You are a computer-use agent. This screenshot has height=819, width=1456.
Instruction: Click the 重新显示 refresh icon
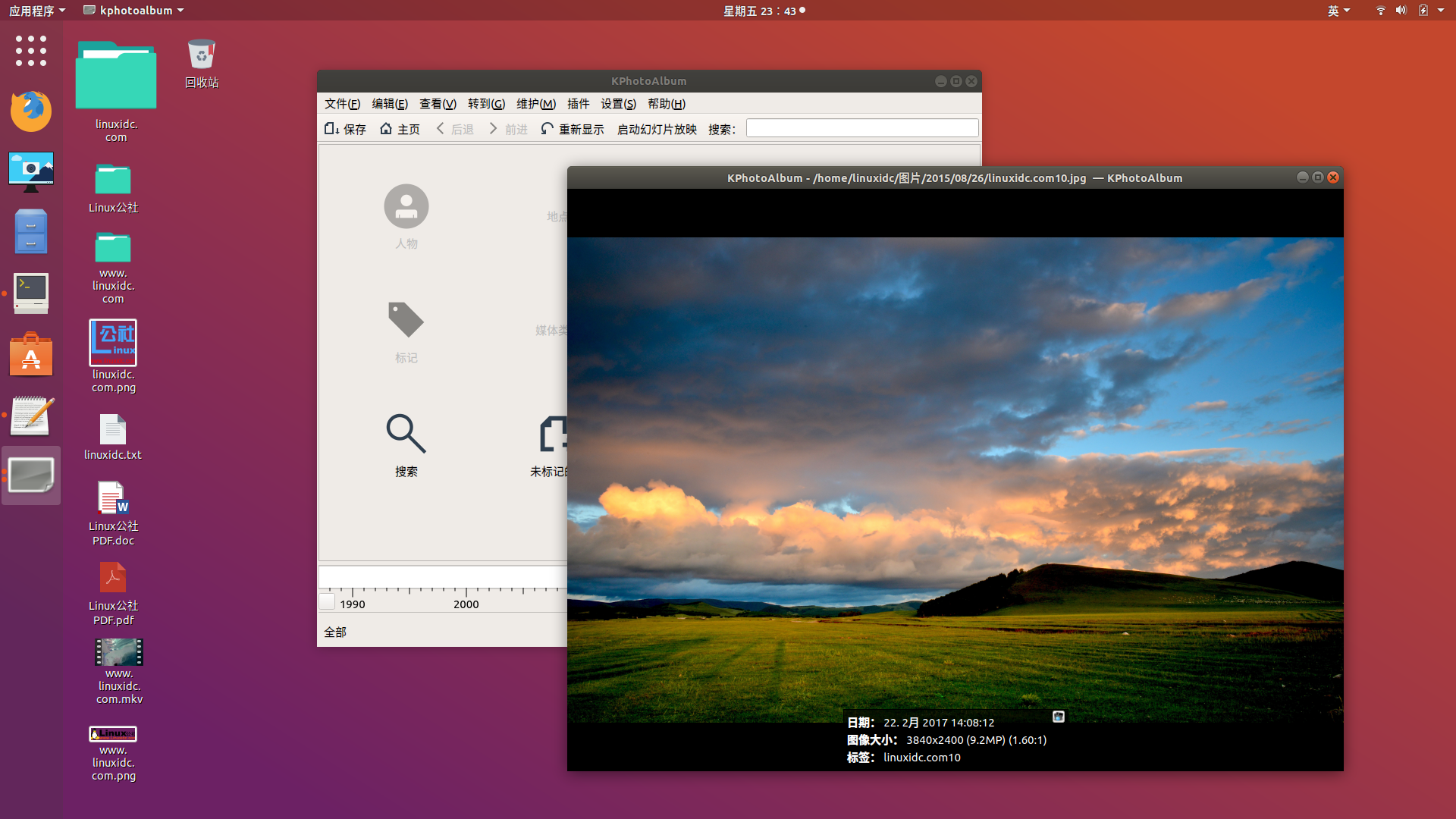coord(547,129)
